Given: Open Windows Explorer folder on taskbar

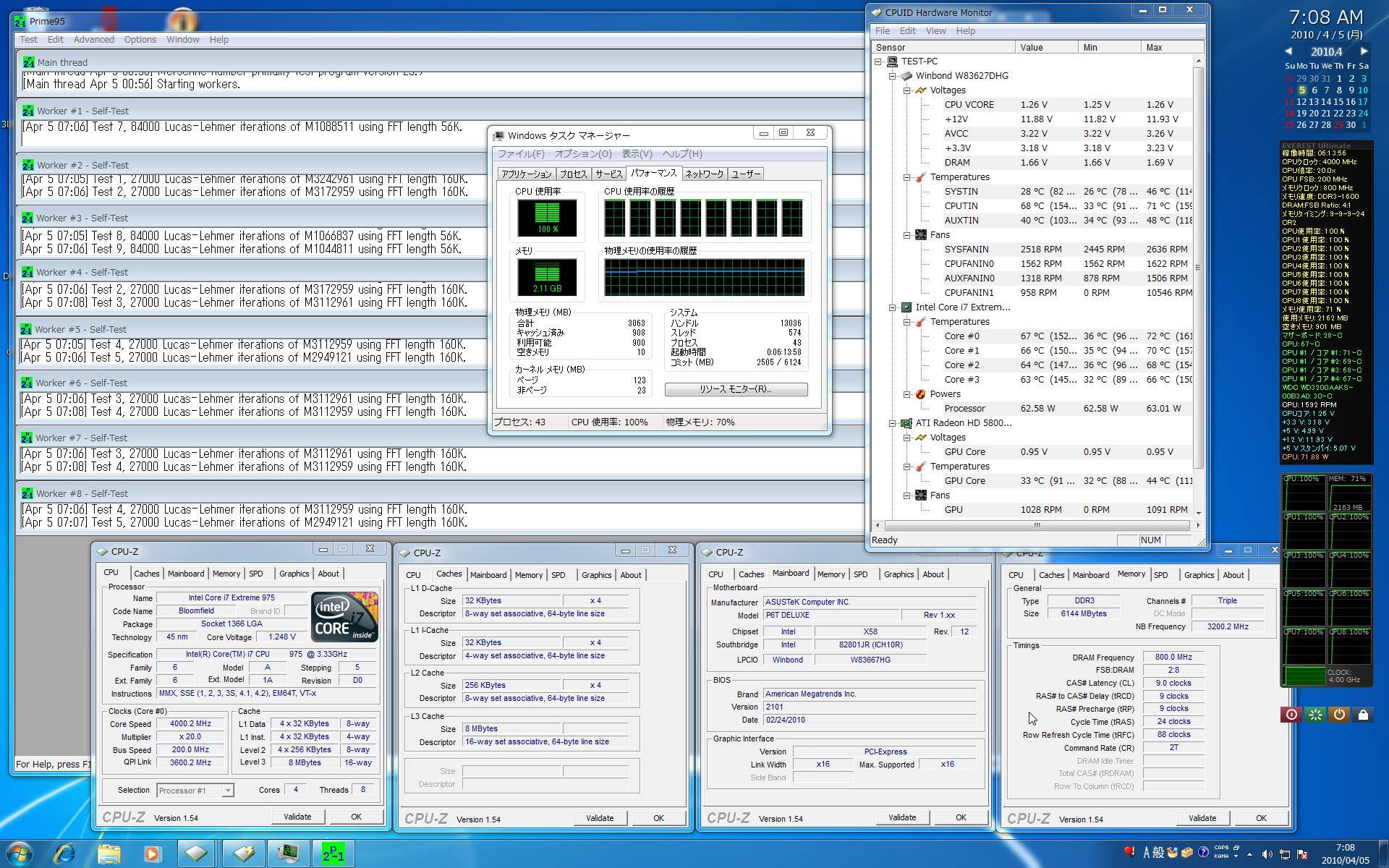Looking at the screenshot, I should click(x=109, y=854).
